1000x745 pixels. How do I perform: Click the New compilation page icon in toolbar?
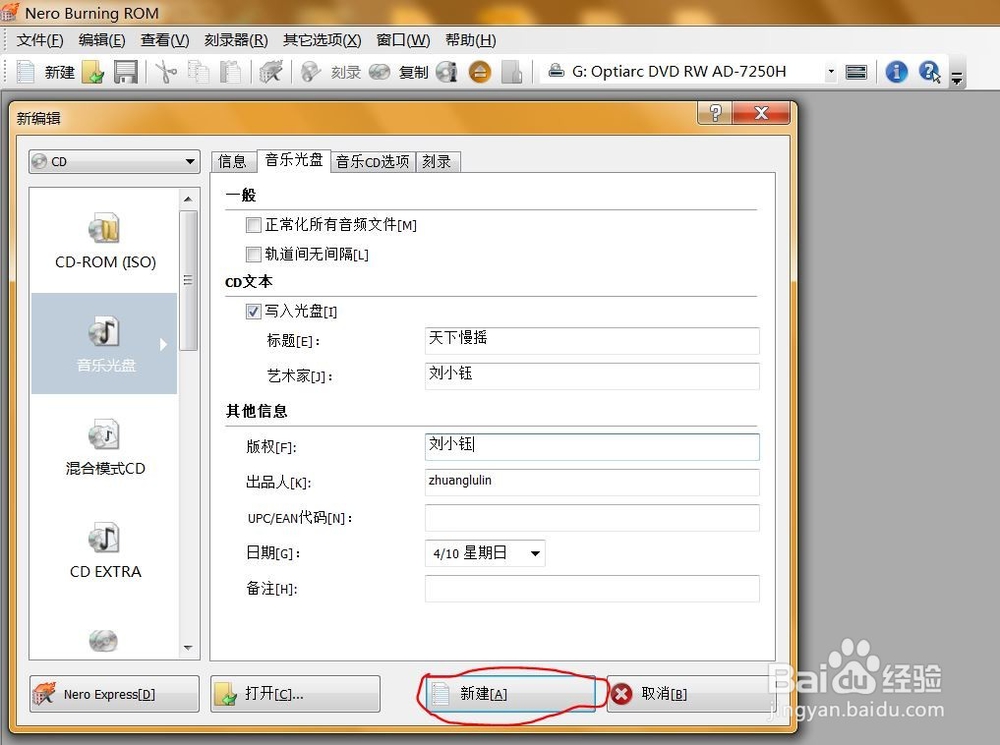(x=26, y=71)
